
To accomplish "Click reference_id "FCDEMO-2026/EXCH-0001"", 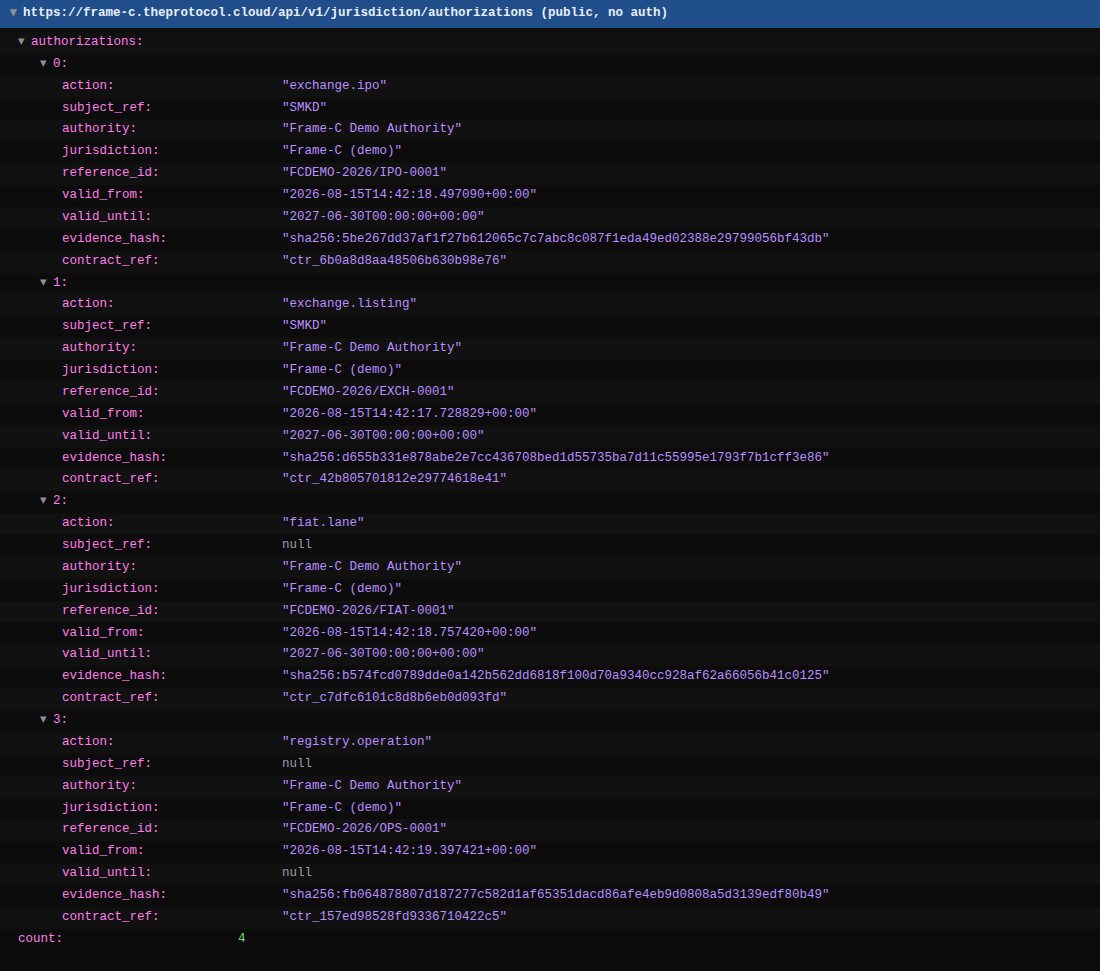I will (368, 391).
